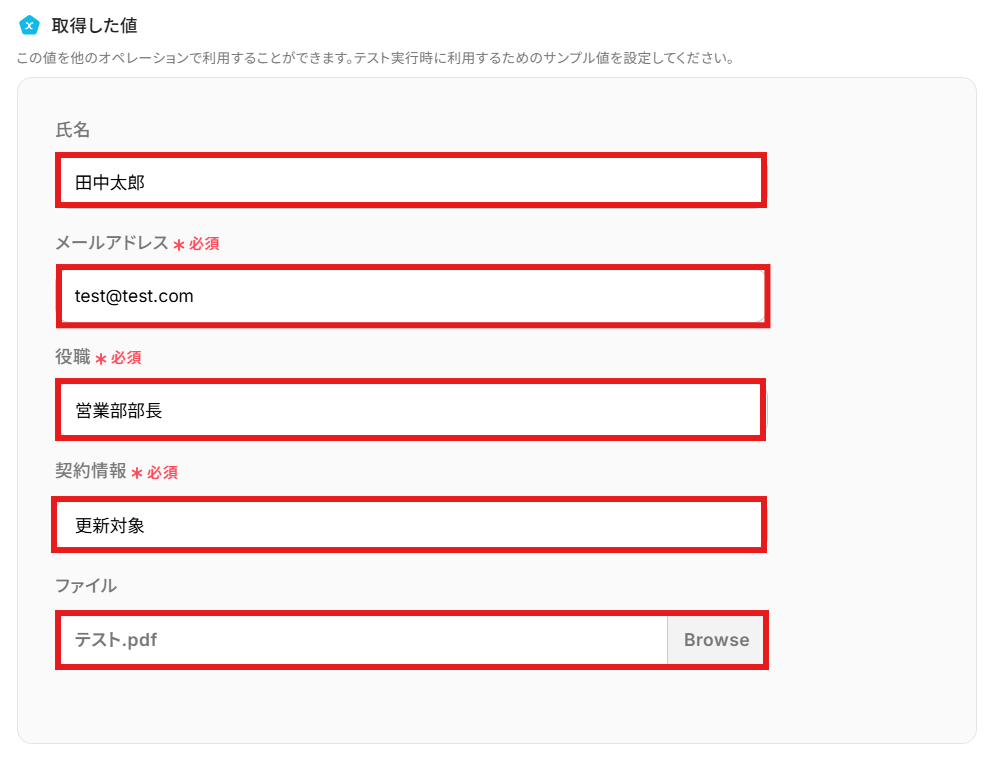Click the red asterisk next to 契約情報
Image resolution: width=1003 pixels, height=760 pixels.
(x=137, y=473)
